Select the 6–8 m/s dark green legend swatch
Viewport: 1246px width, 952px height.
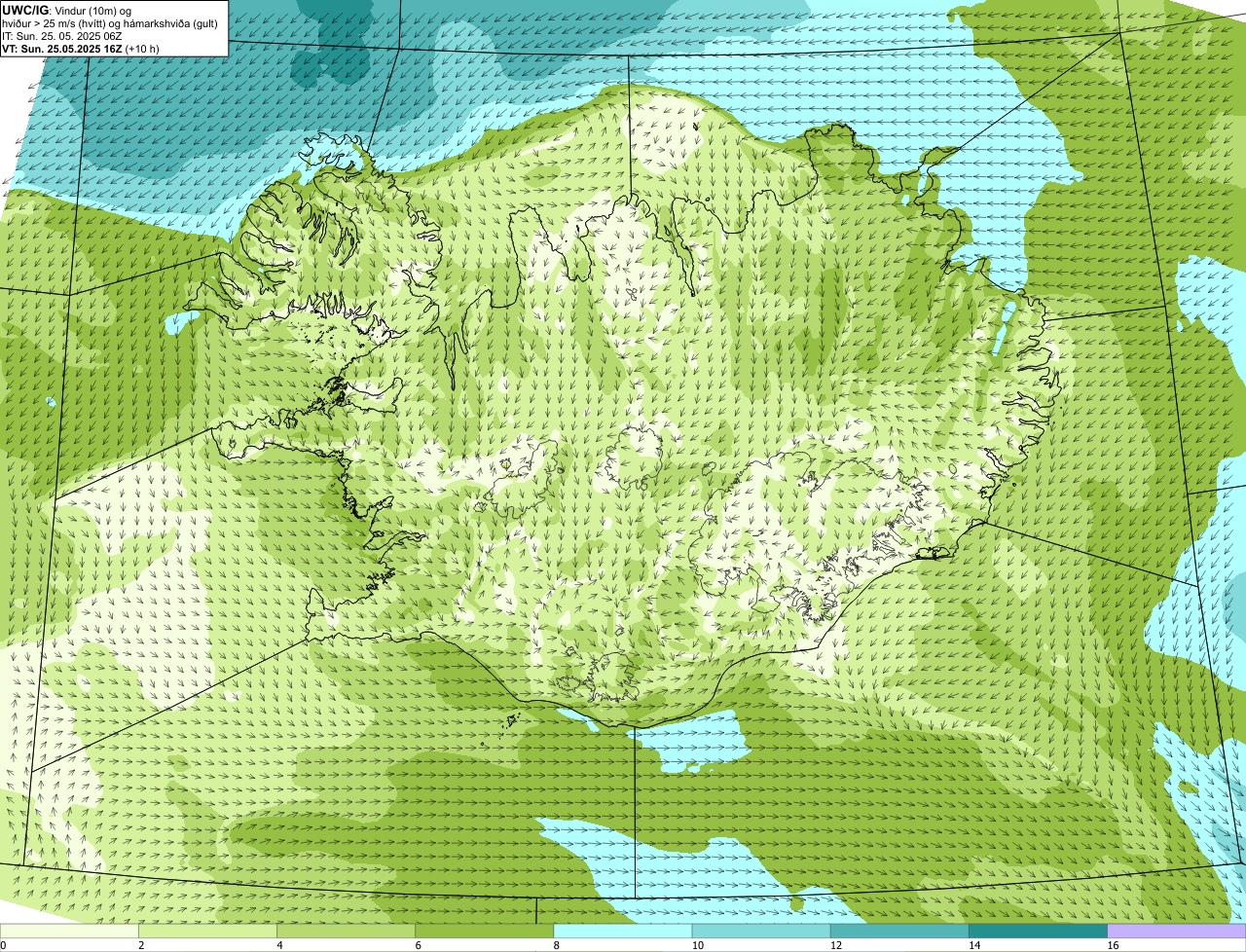486,931
